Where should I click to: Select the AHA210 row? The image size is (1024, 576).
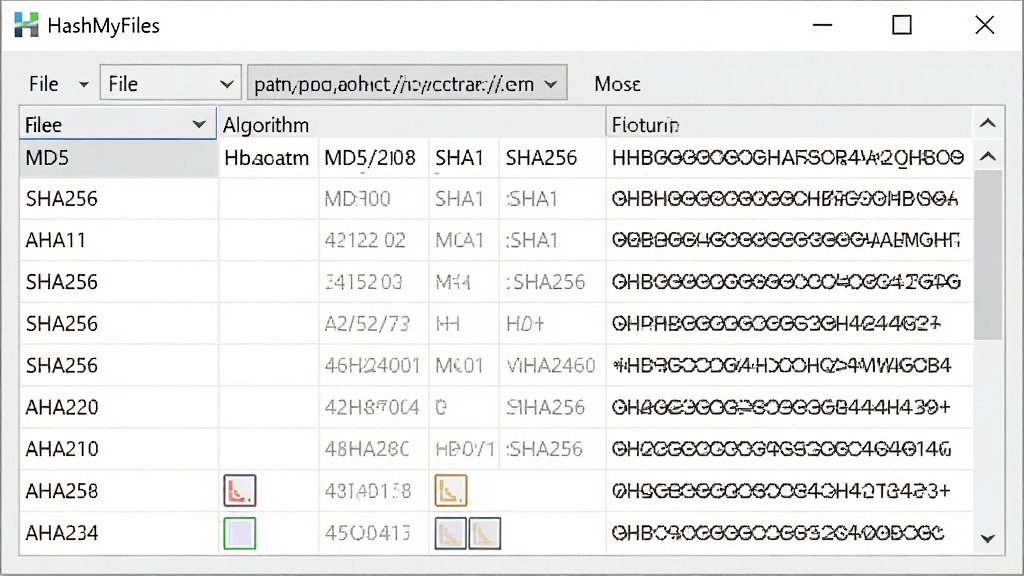coord(119,449)
